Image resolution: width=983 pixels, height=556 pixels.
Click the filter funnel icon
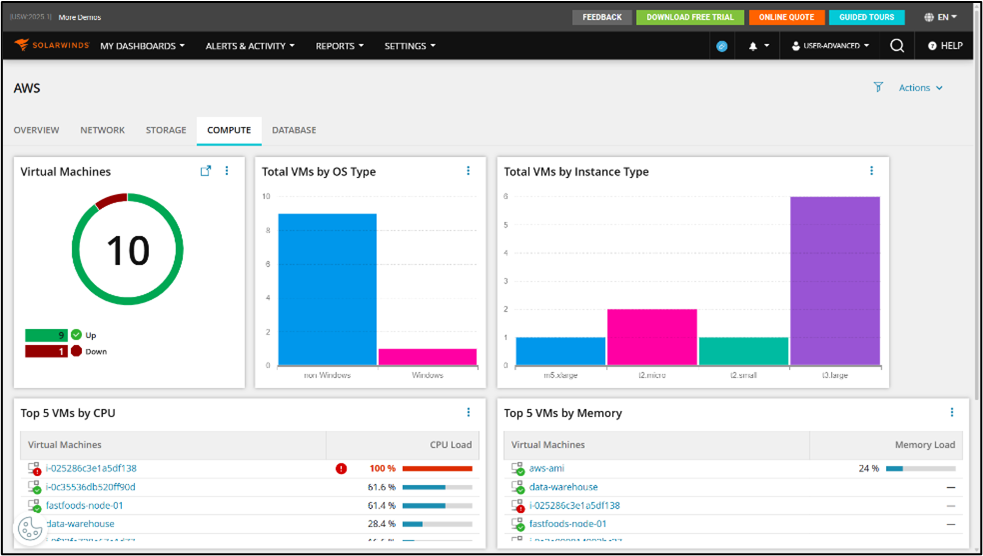[878, 87]
